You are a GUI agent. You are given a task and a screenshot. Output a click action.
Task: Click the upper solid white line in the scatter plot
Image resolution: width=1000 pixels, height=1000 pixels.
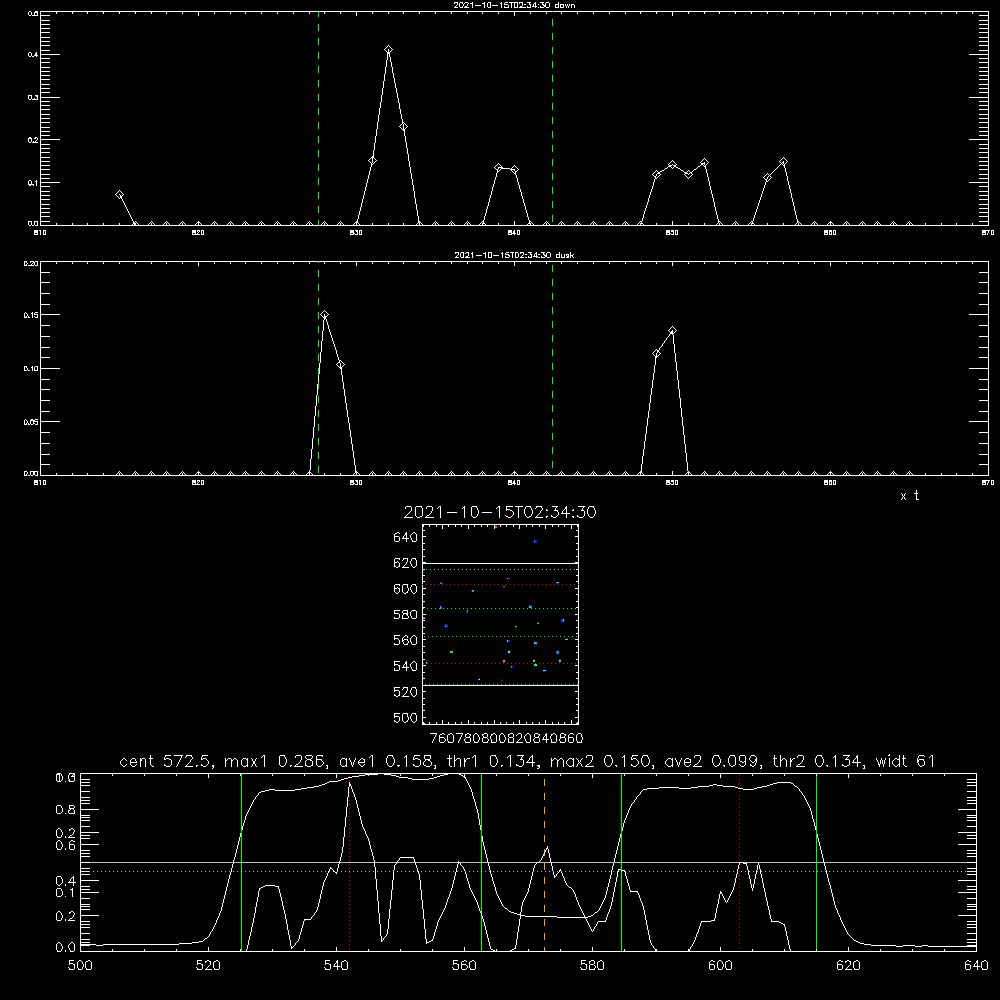(x=500, y=563)
